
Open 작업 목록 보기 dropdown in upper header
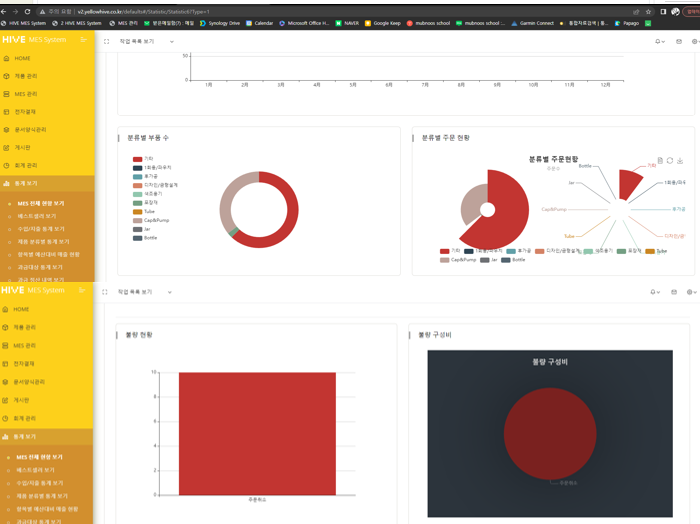(x=146, y=42)
